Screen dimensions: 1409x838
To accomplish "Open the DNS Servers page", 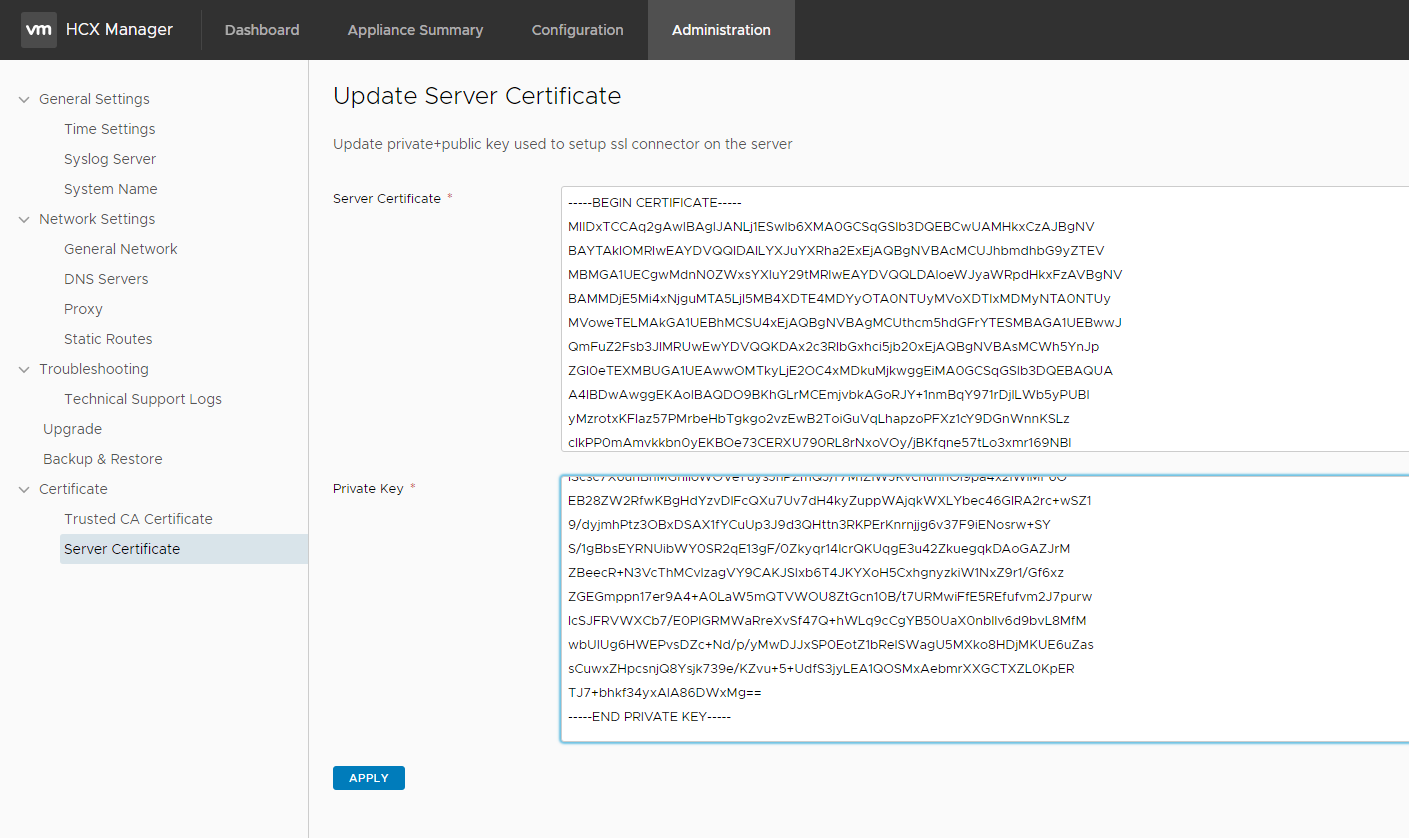I will click(x=106, y=279).
